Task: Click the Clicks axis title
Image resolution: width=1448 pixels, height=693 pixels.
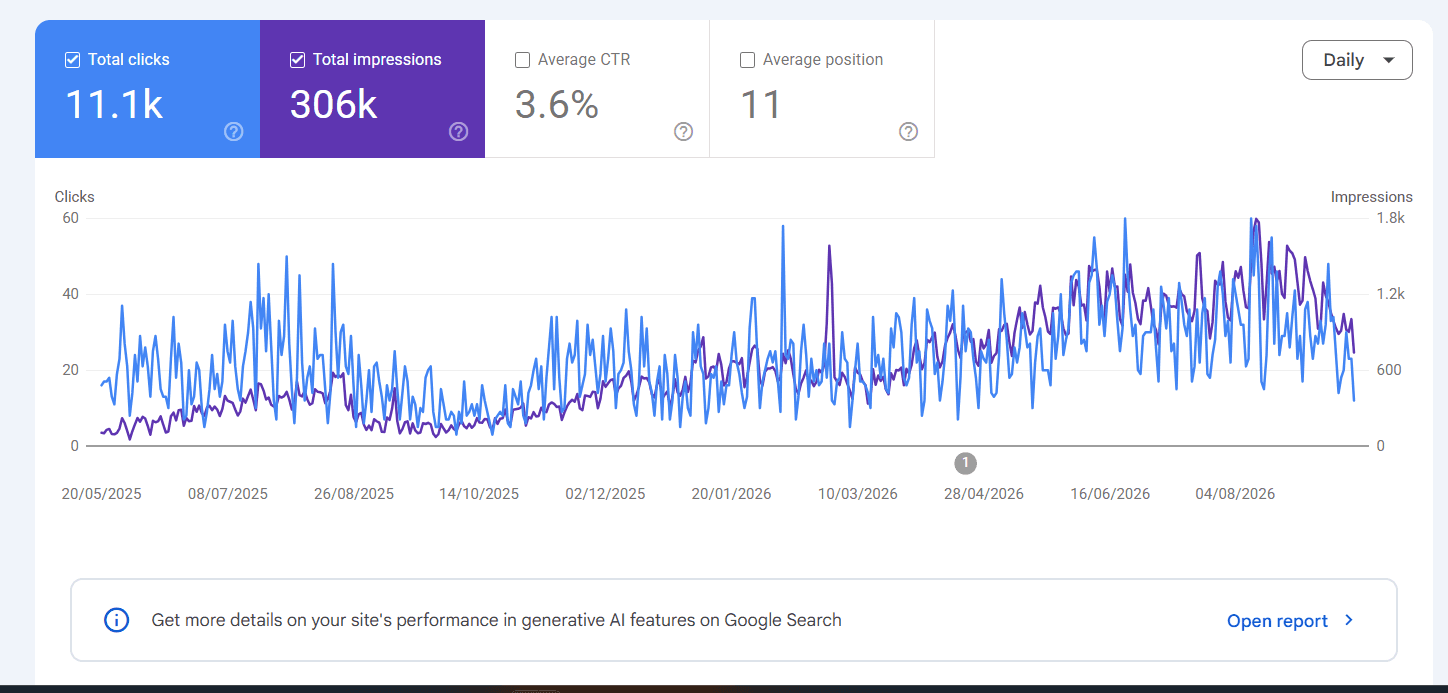Action: (75, 197)
